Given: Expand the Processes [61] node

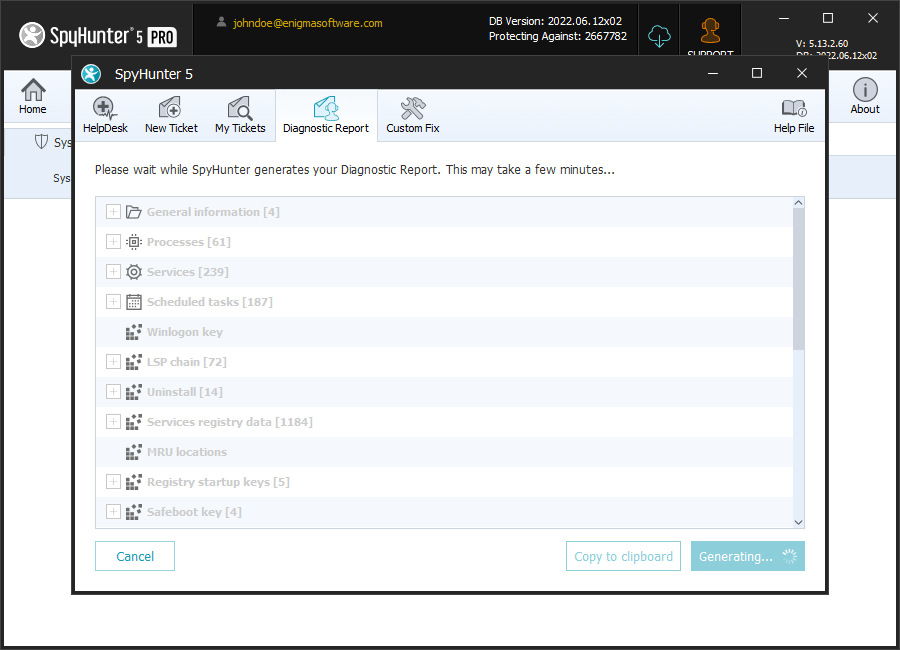Looking at the screenshot, I should 113,242.
